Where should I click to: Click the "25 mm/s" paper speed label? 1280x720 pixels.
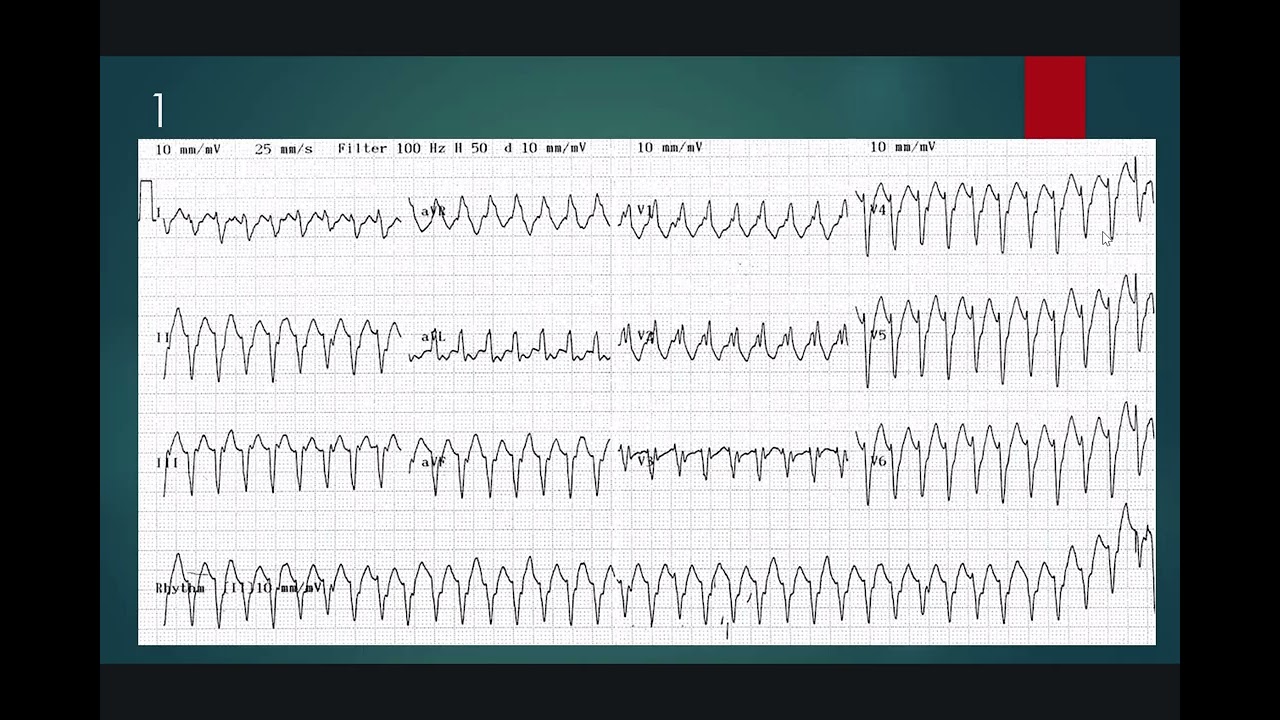point(283,149)
